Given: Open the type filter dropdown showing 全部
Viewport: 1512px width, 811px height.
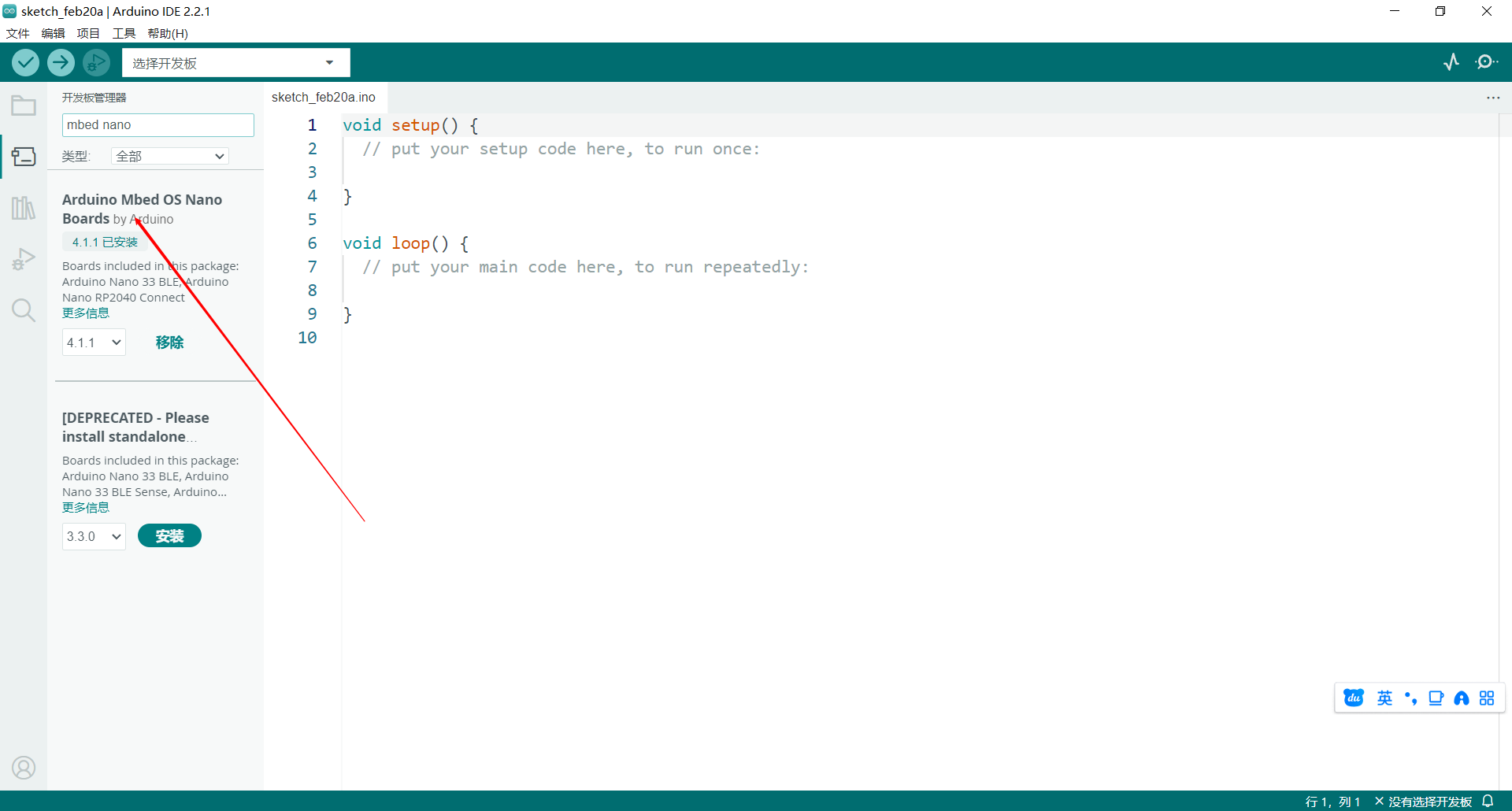Looking at the screenshot, I should pos(170,156).
